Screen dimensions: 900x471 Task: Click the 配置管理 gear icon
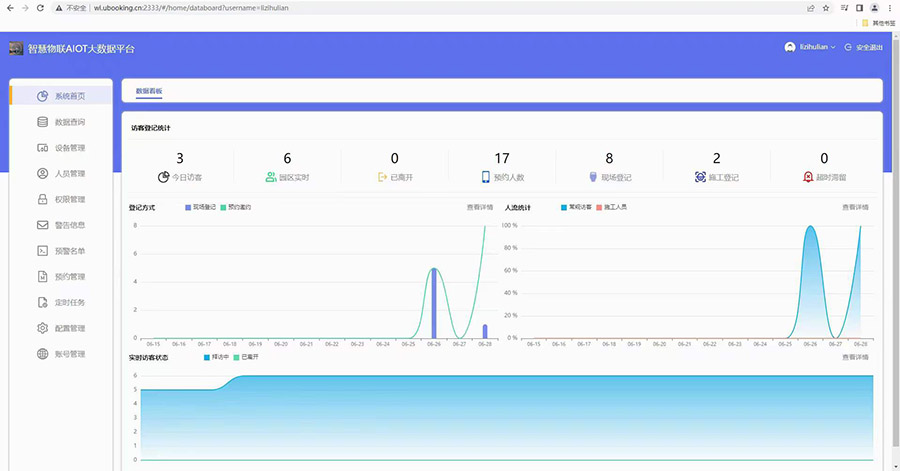(x=42, y=328)
